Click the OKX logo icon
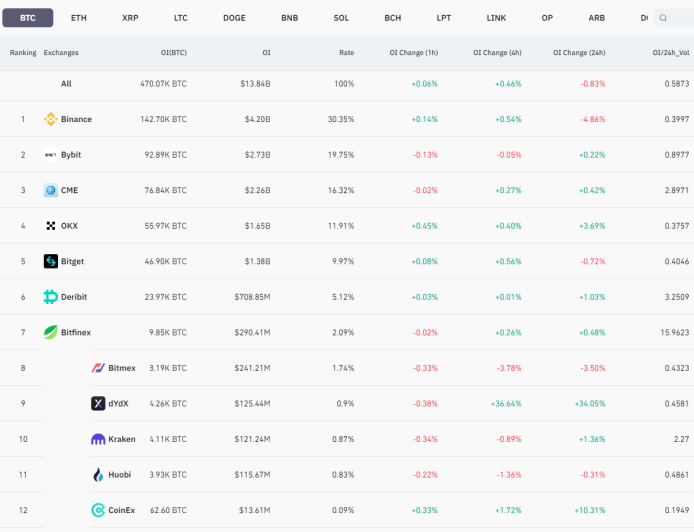Viewport: 694px width, 532px height. pos(50,226)
